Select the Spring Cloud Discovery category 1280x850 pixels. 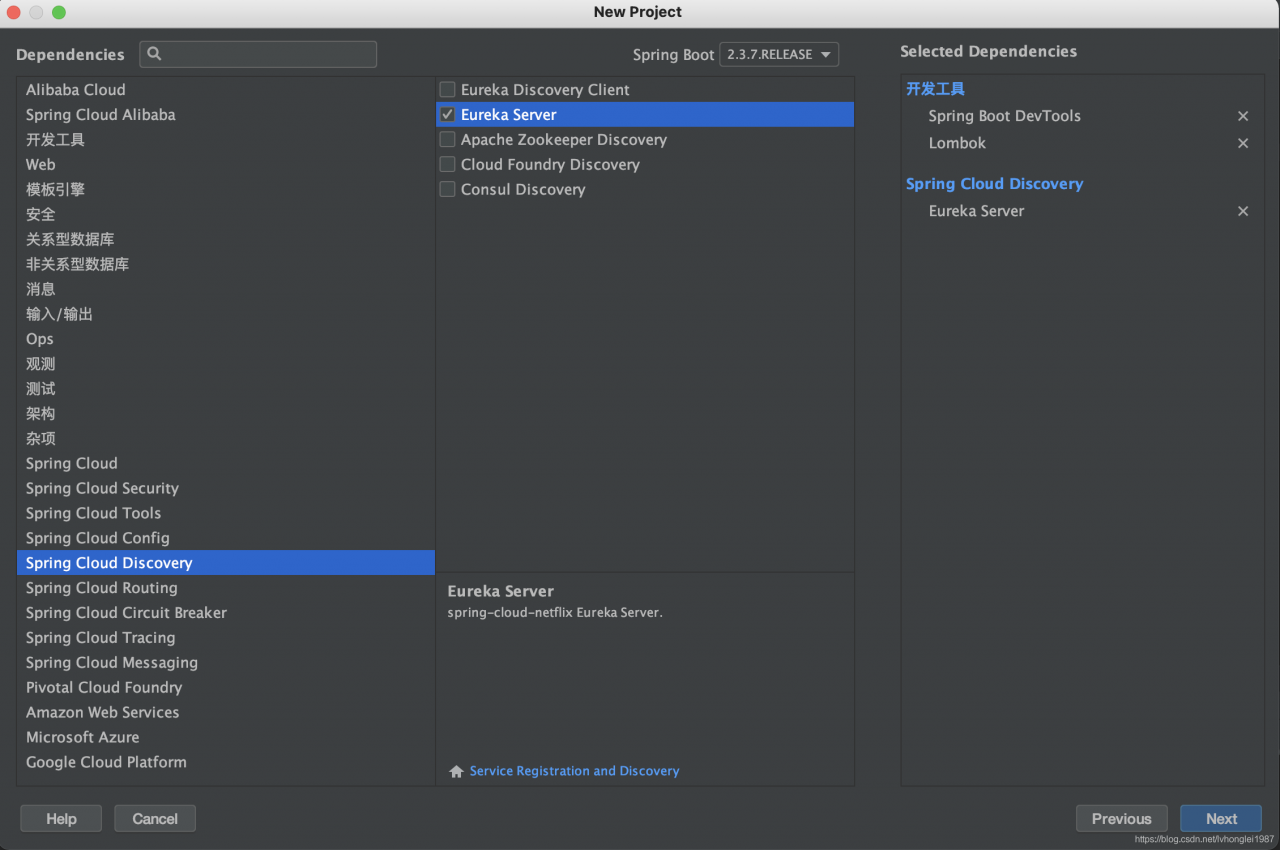click(x=226, y=563)
